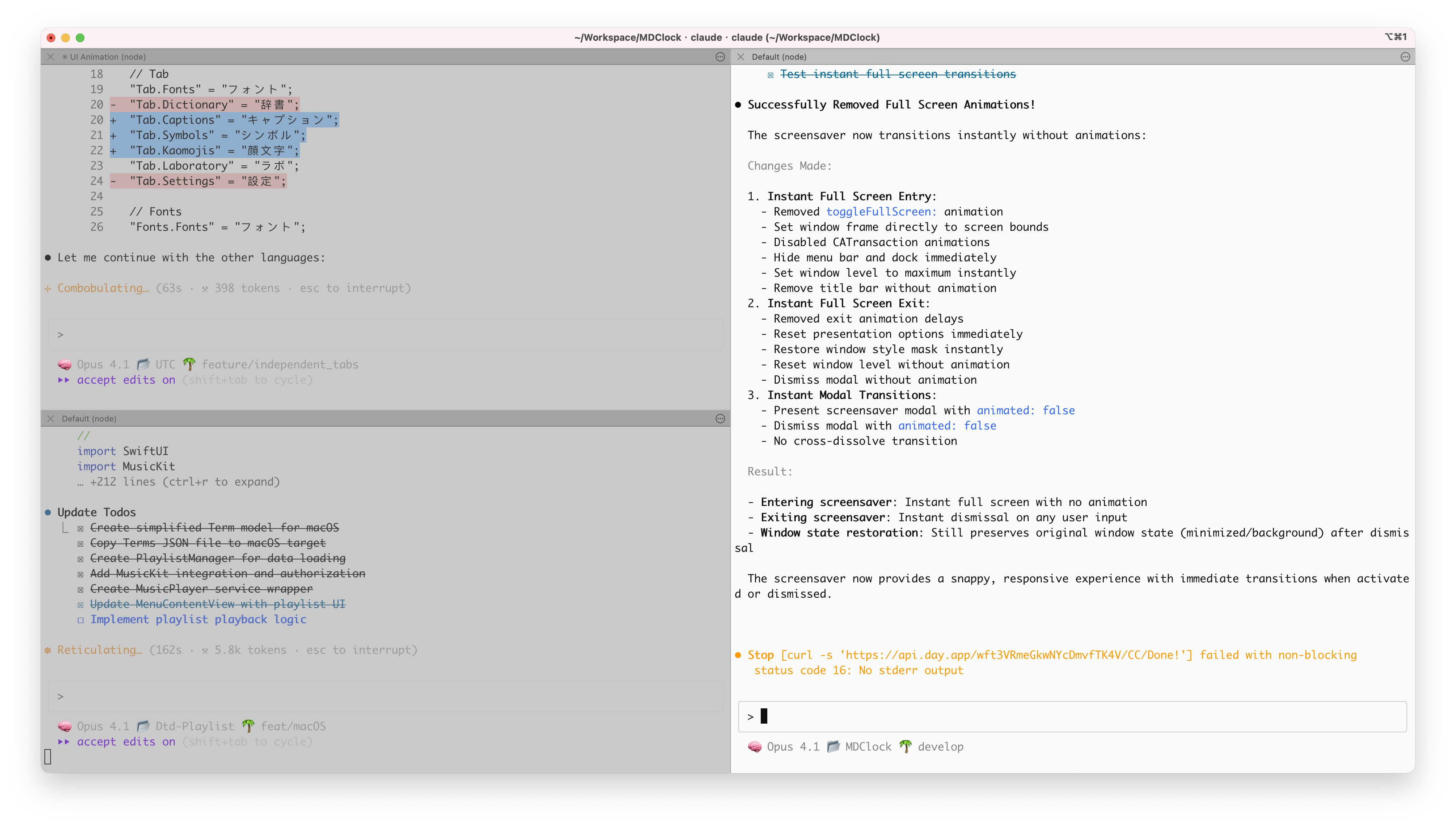Click animated: false in Present screensaver modal line

pos(1025,410)
